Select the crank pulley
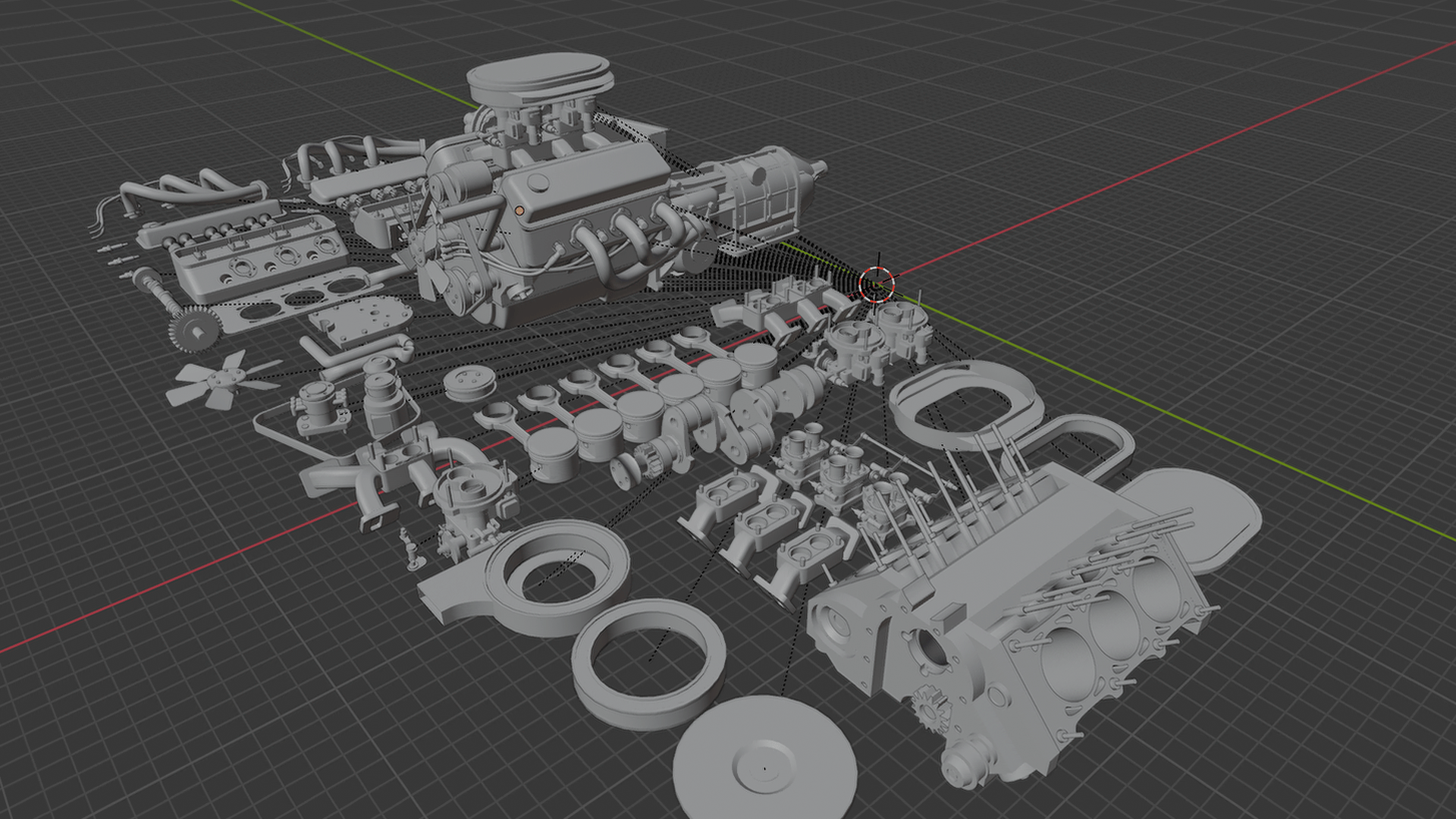1456x819 pixels. pos(470,384)
